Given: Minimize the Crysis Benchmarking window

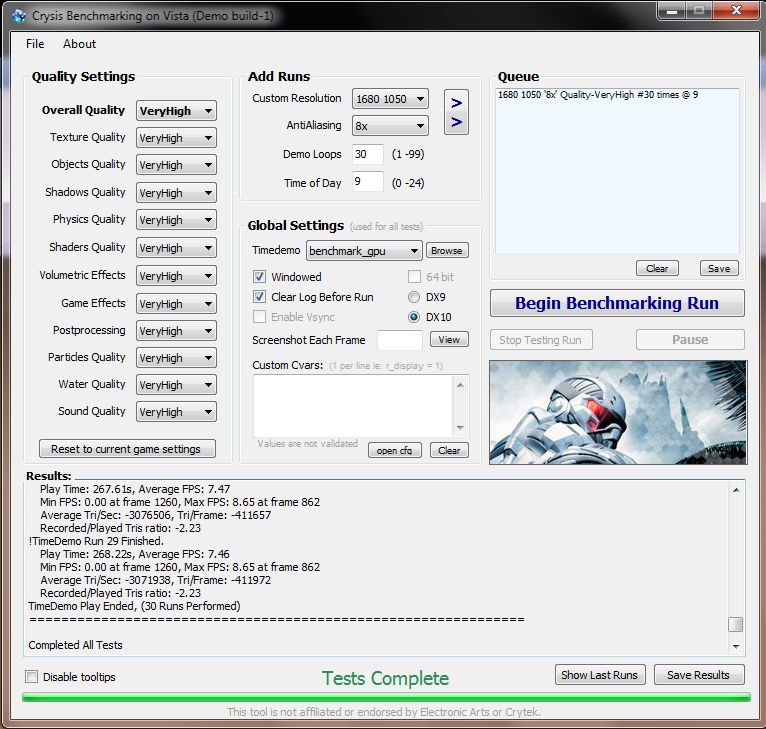Looking at the screenshot, I should tap(672, 10).
